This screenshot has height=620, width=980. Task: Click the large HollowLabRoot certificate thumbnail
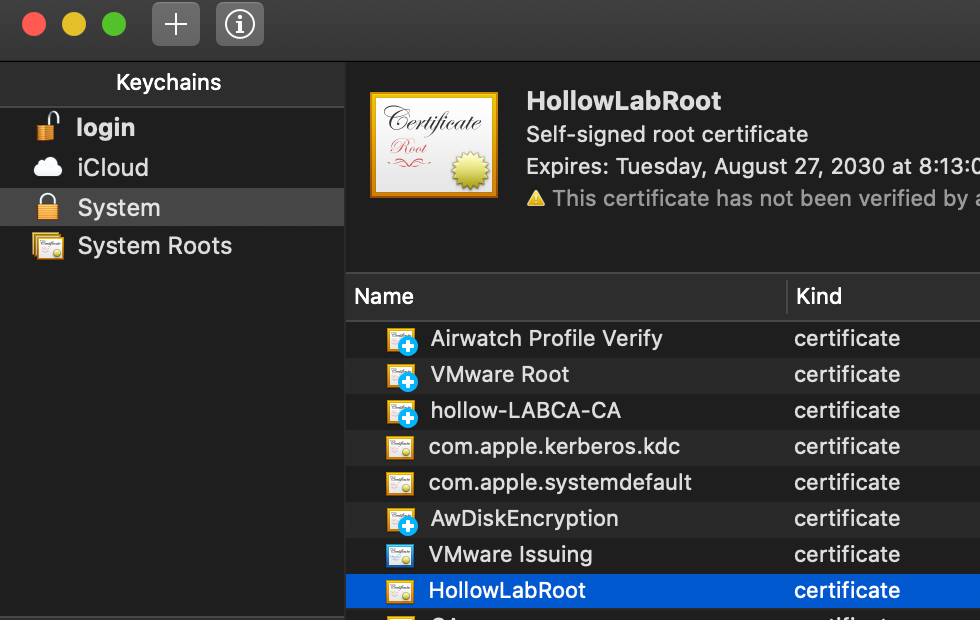[433, 145]
